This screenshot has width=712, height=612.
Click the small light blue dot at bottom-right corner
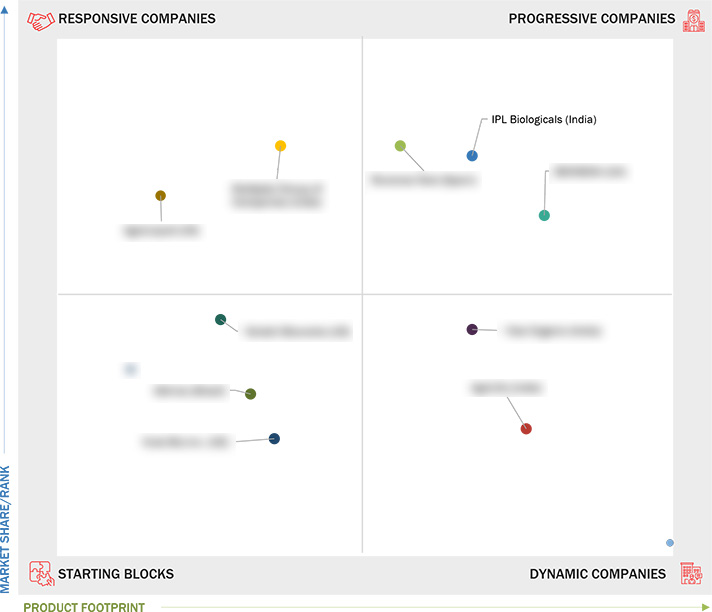pos(670,543)
